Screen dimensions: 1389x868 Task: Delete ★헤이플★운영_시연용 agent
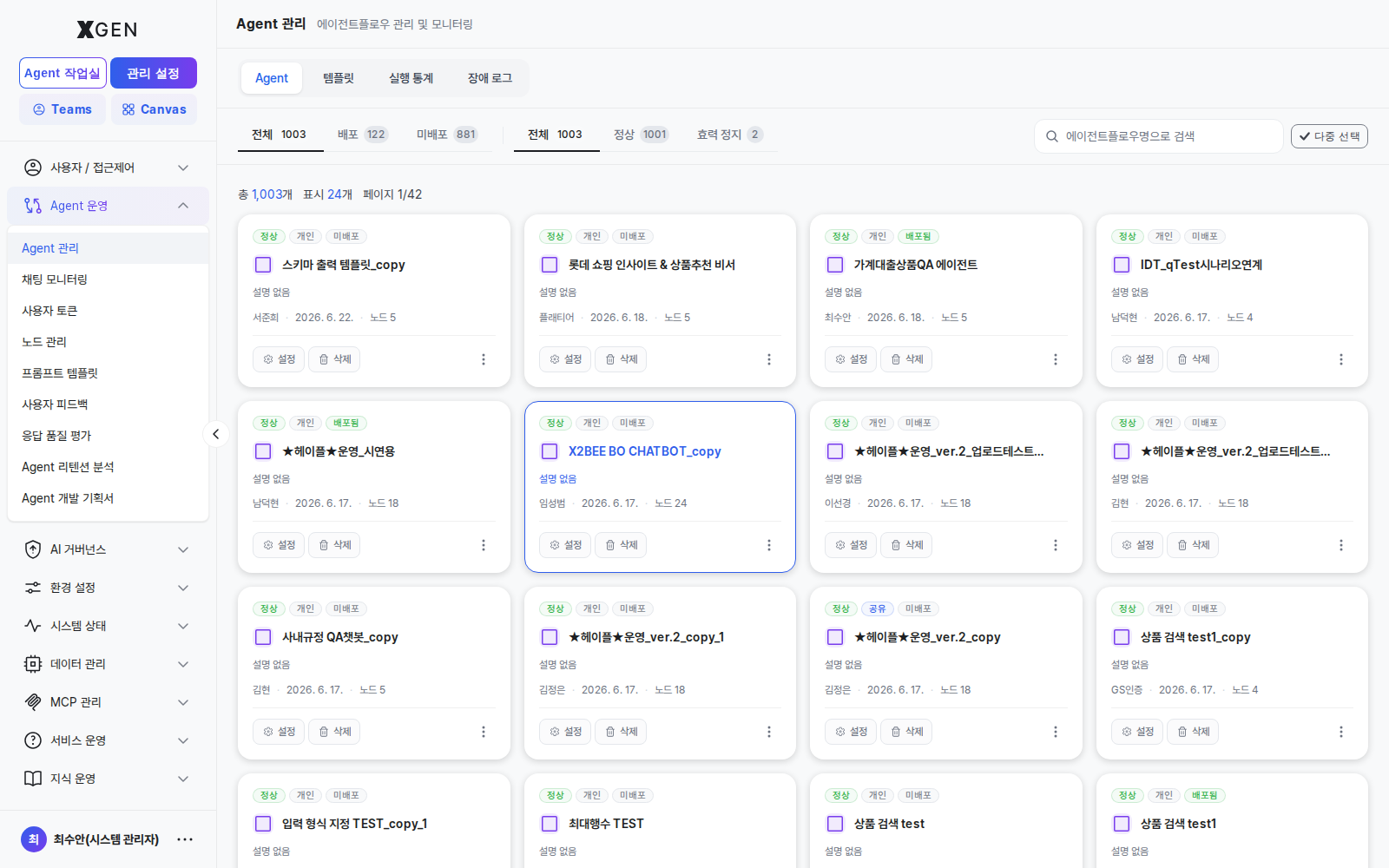334,545
